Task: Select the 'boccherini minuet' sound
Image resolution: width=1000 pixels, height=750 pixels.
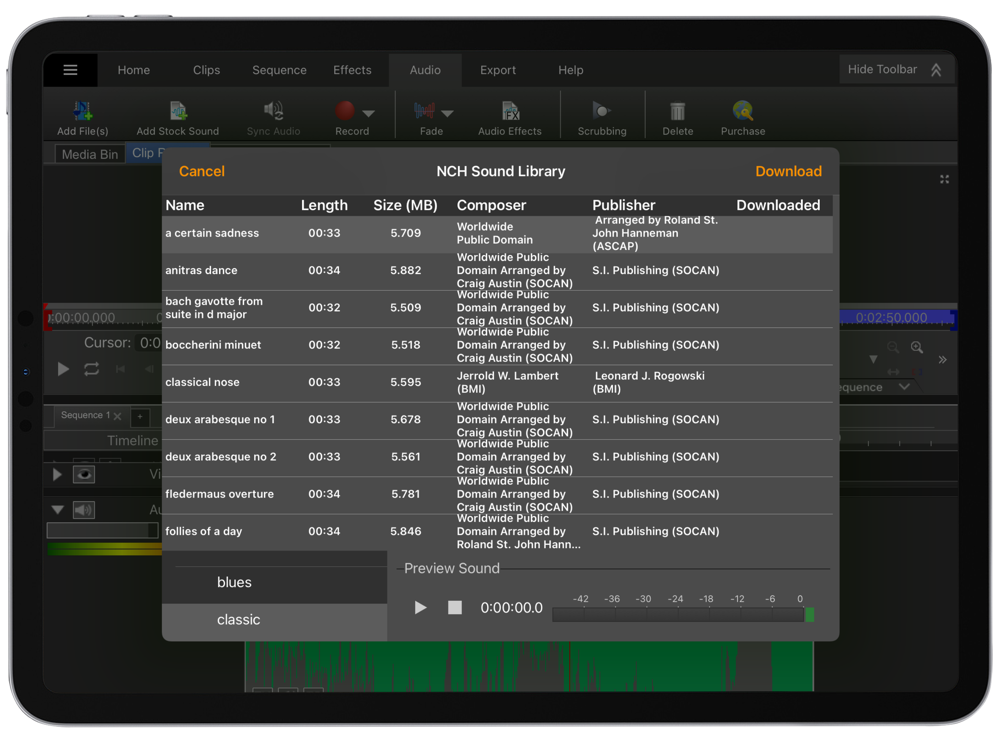Action: (x=497, y=345)
